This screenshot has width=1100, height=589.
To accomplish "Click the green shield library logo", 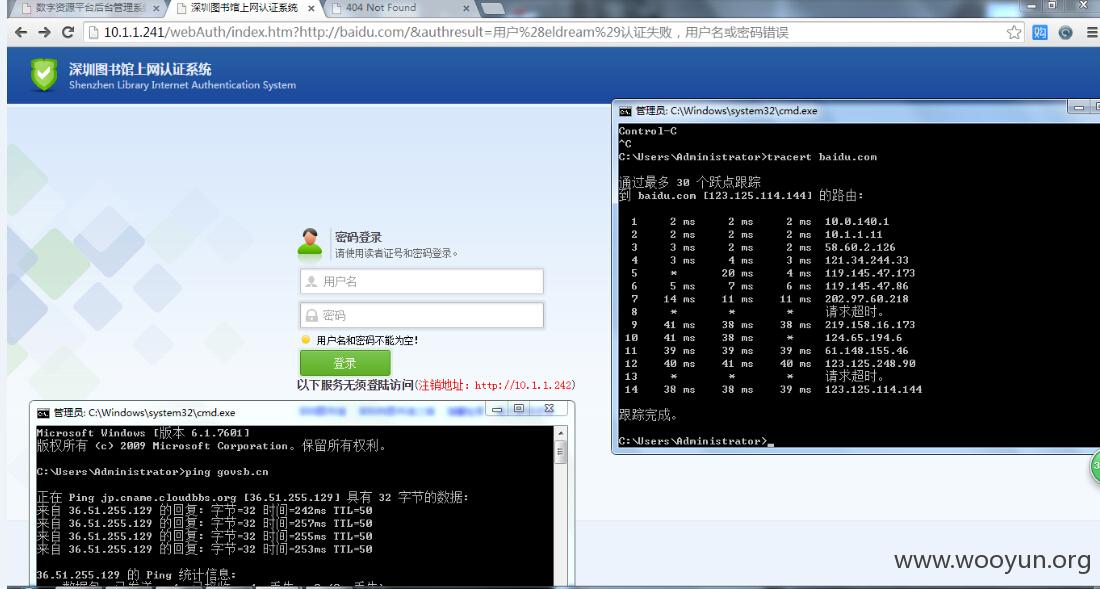I will 43,74.
